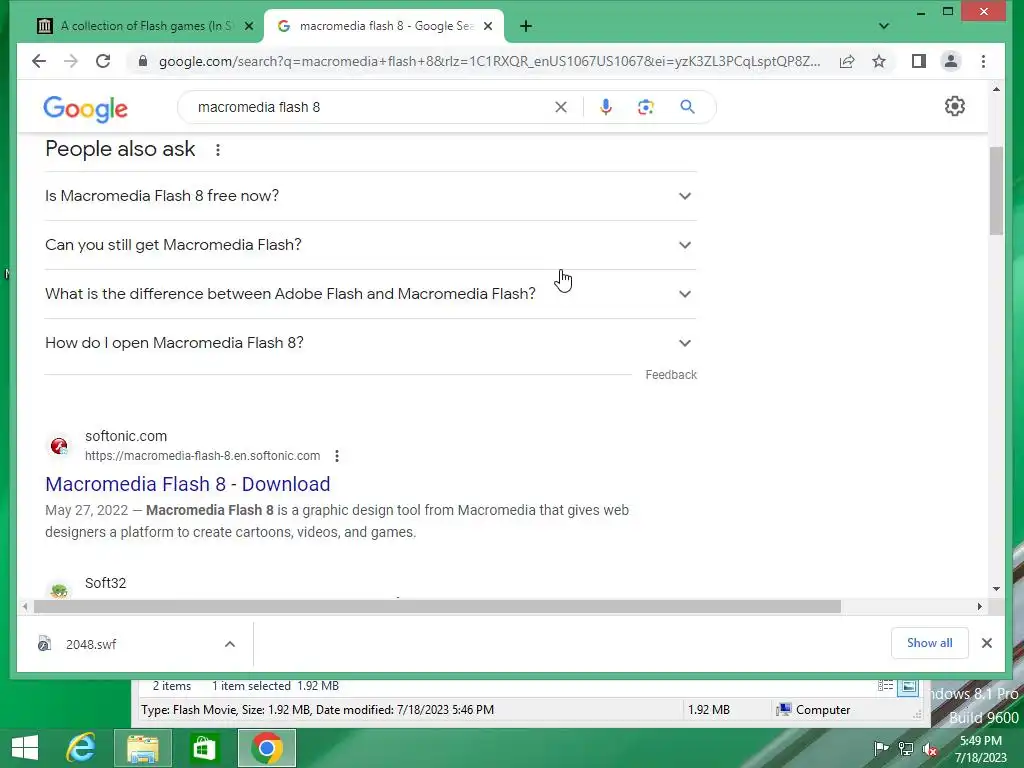
Task: Click inside the Google search input
Action: click(372, 107)
